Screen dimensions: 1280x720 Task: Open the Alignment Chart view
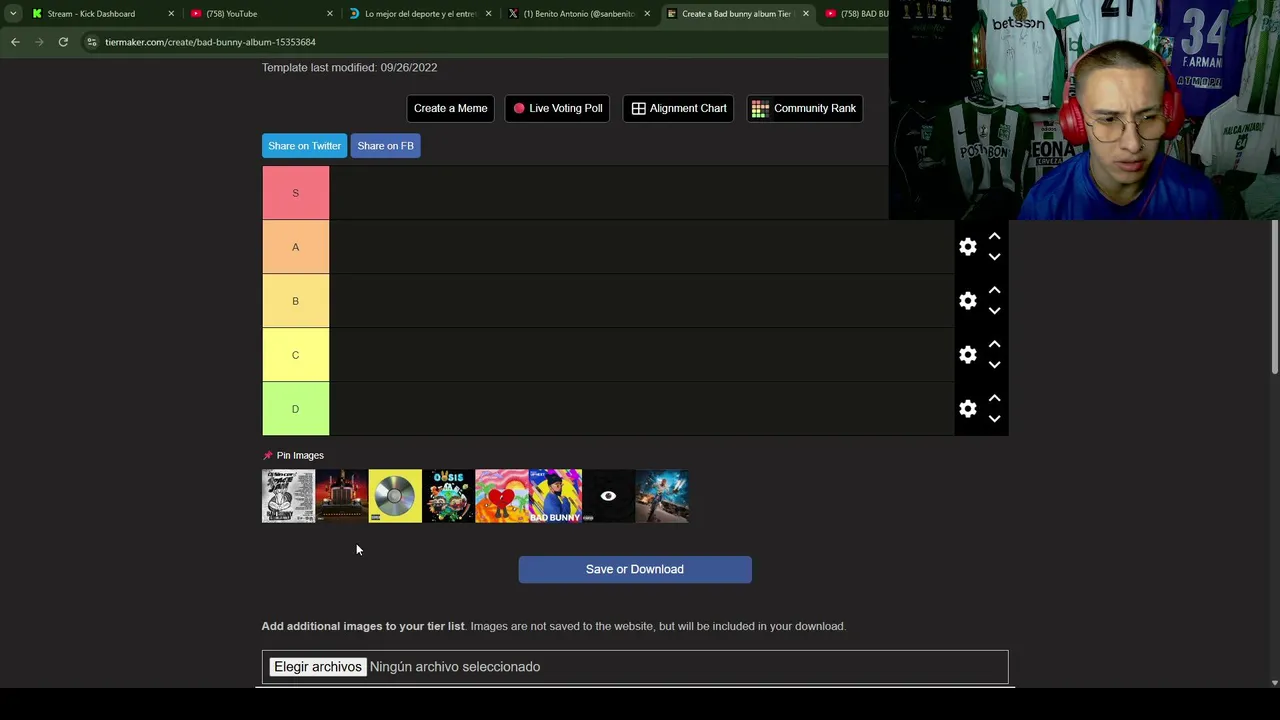pyautogui.click(x=679, y=108)
